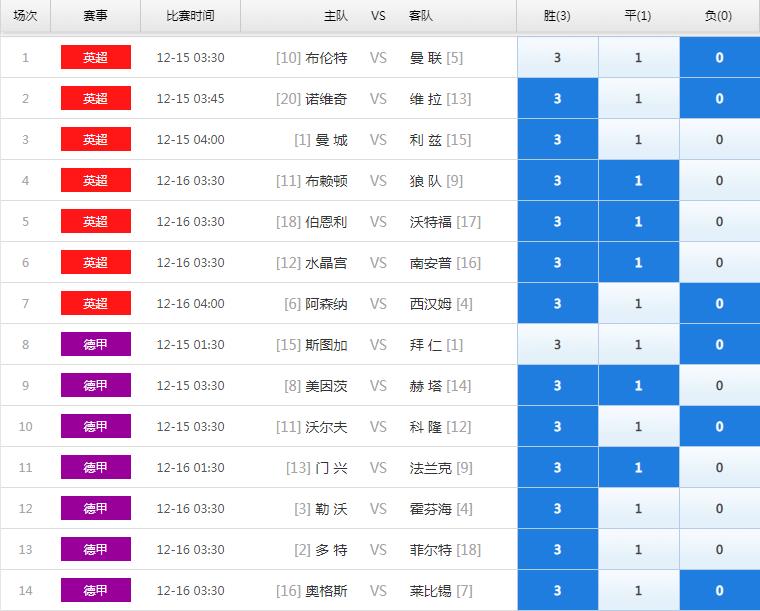Screen dimensions: 760x611
Task: Toggle draw (1) for 布伦特 vs 曼联
Action: pyautogui.click(x=638, y=57)
